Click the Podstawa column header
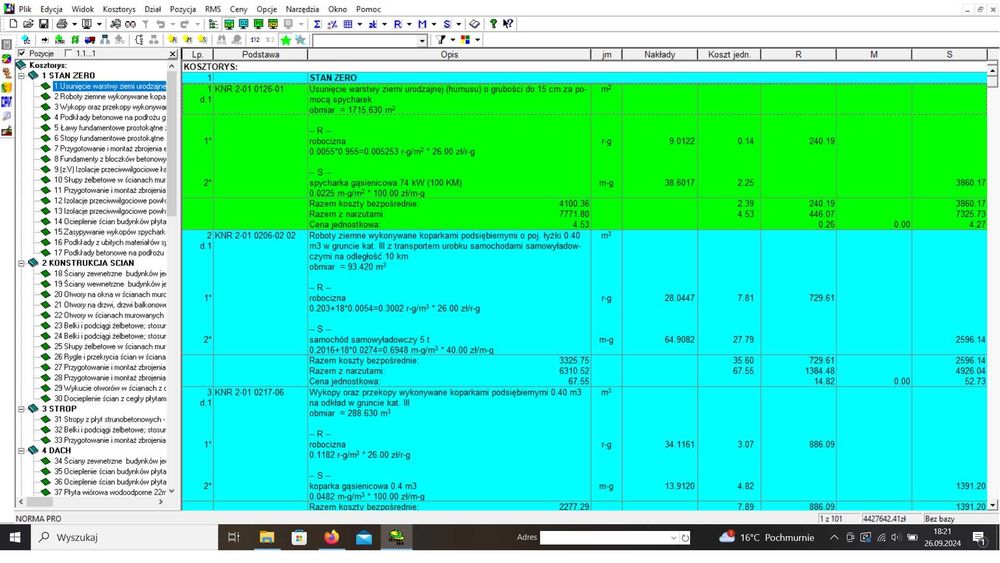Screen dimensions: 1000x563 [260, 55]
